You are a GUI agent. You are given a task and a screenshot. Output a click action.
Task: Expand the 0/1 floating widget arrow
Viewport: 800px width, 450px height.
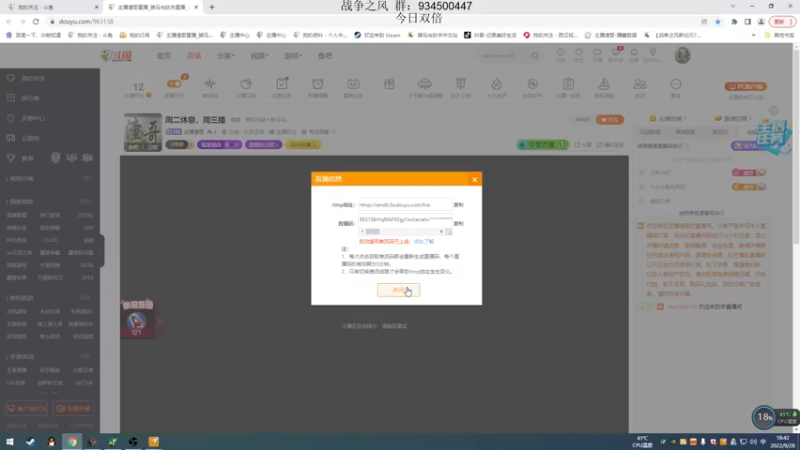point(159,322)
